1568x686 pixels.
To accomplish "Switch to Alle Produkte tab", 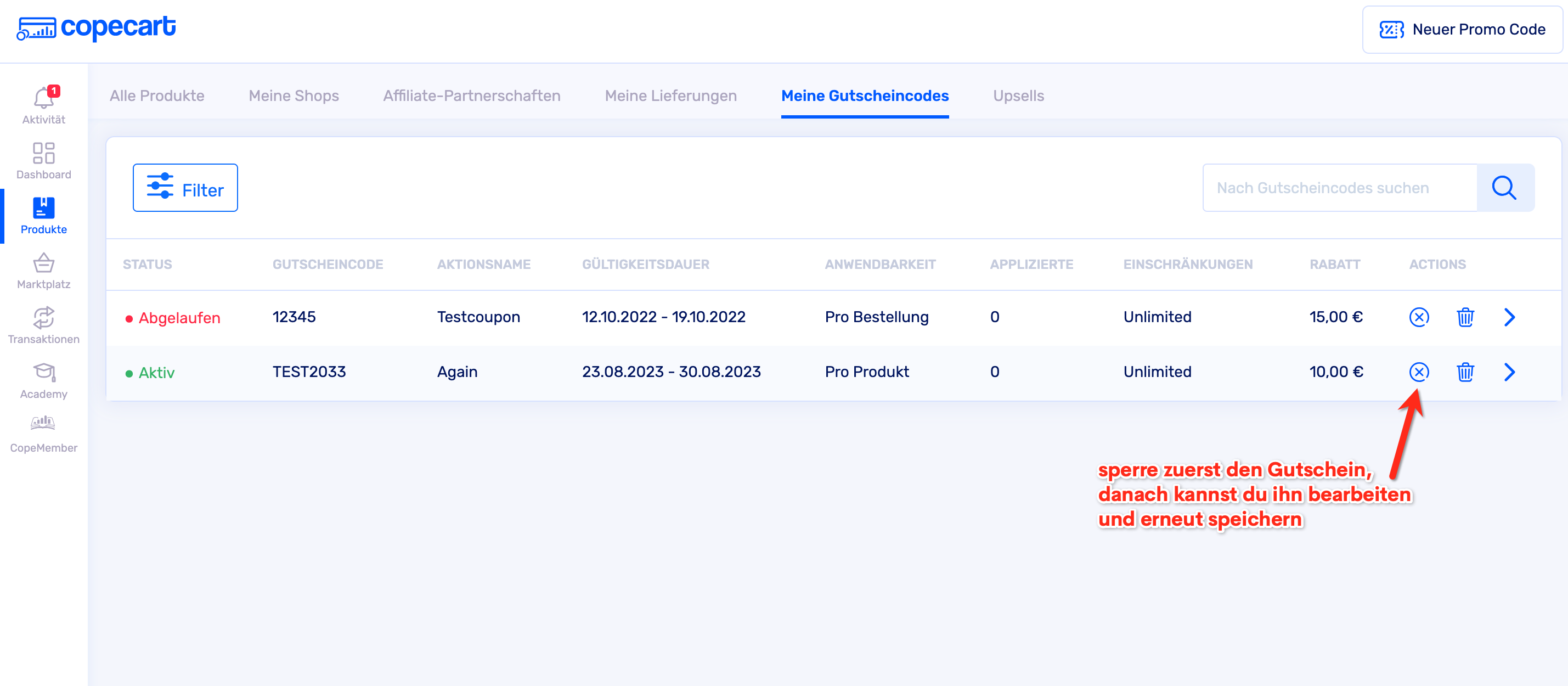I will [157, 95].
